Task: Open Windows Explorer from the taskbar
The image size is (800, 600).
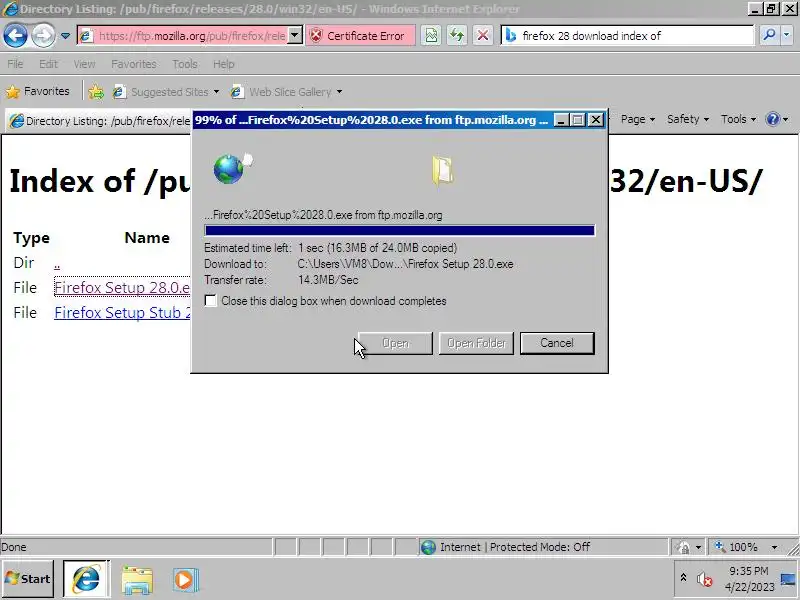Action: pyautogui.click(x=137, y=580)
